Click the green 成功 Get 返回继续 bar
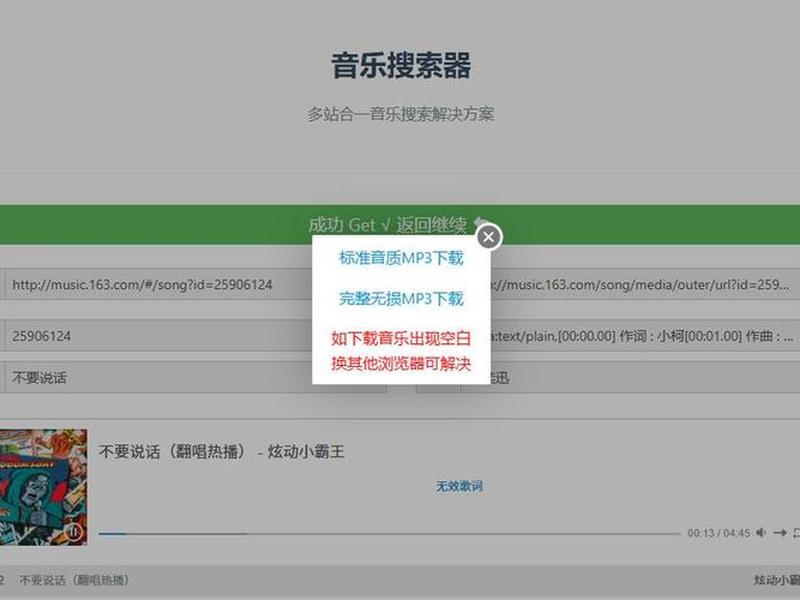 pyautogui.click(x=400, y=224)
